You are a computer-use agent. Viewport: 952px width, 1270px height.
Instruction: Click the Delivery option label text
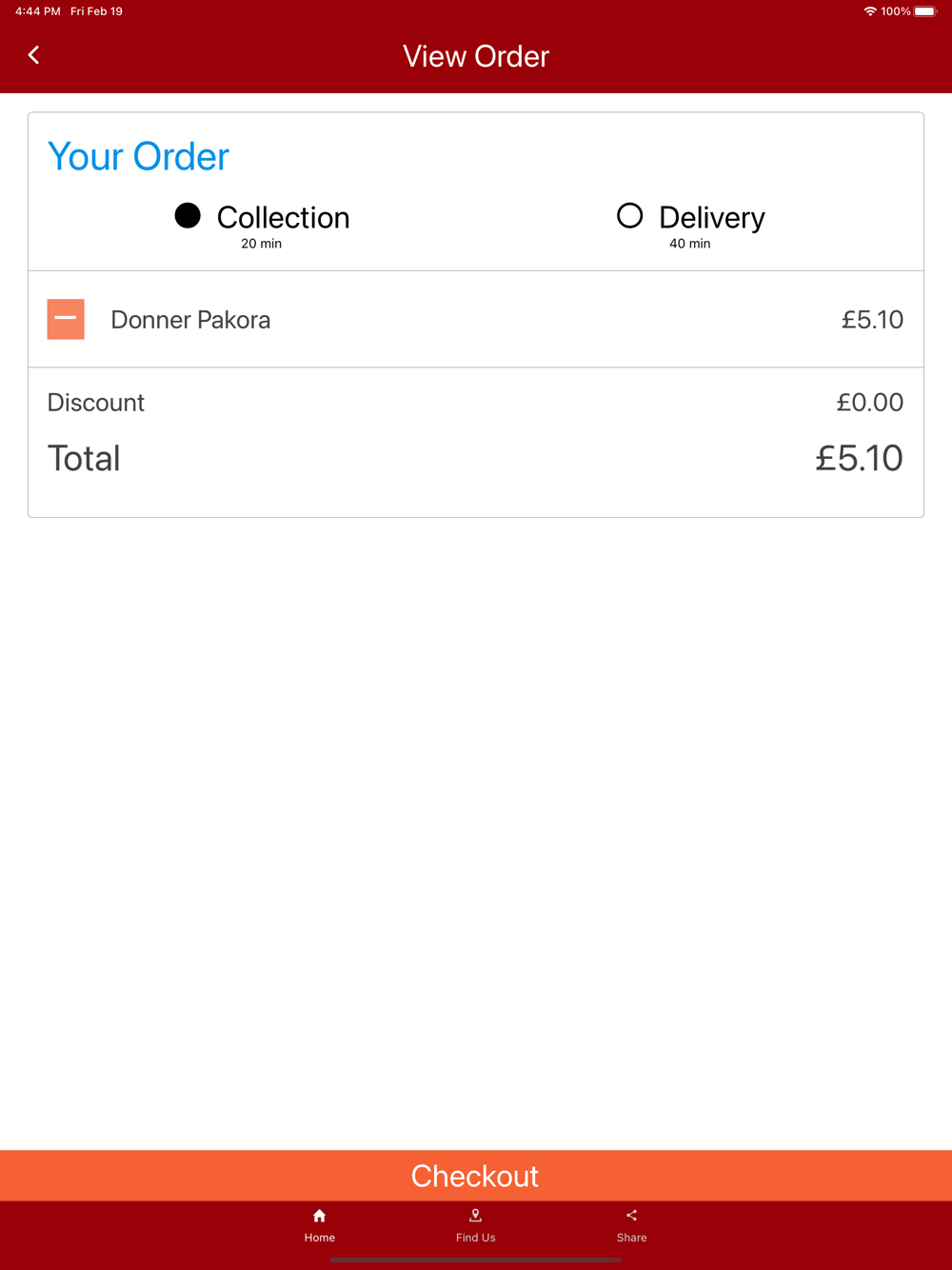click(x=711, y=218)
